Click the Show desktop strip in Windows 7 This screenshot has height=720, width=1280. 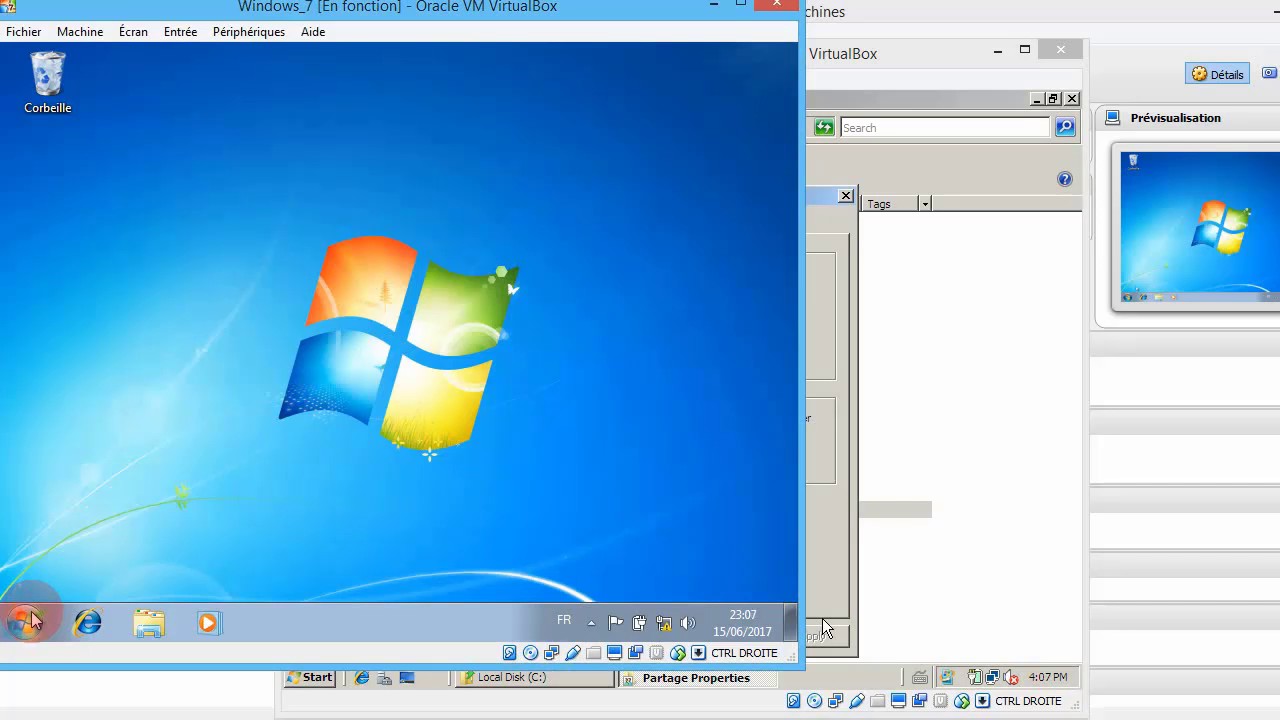(791, 623)
